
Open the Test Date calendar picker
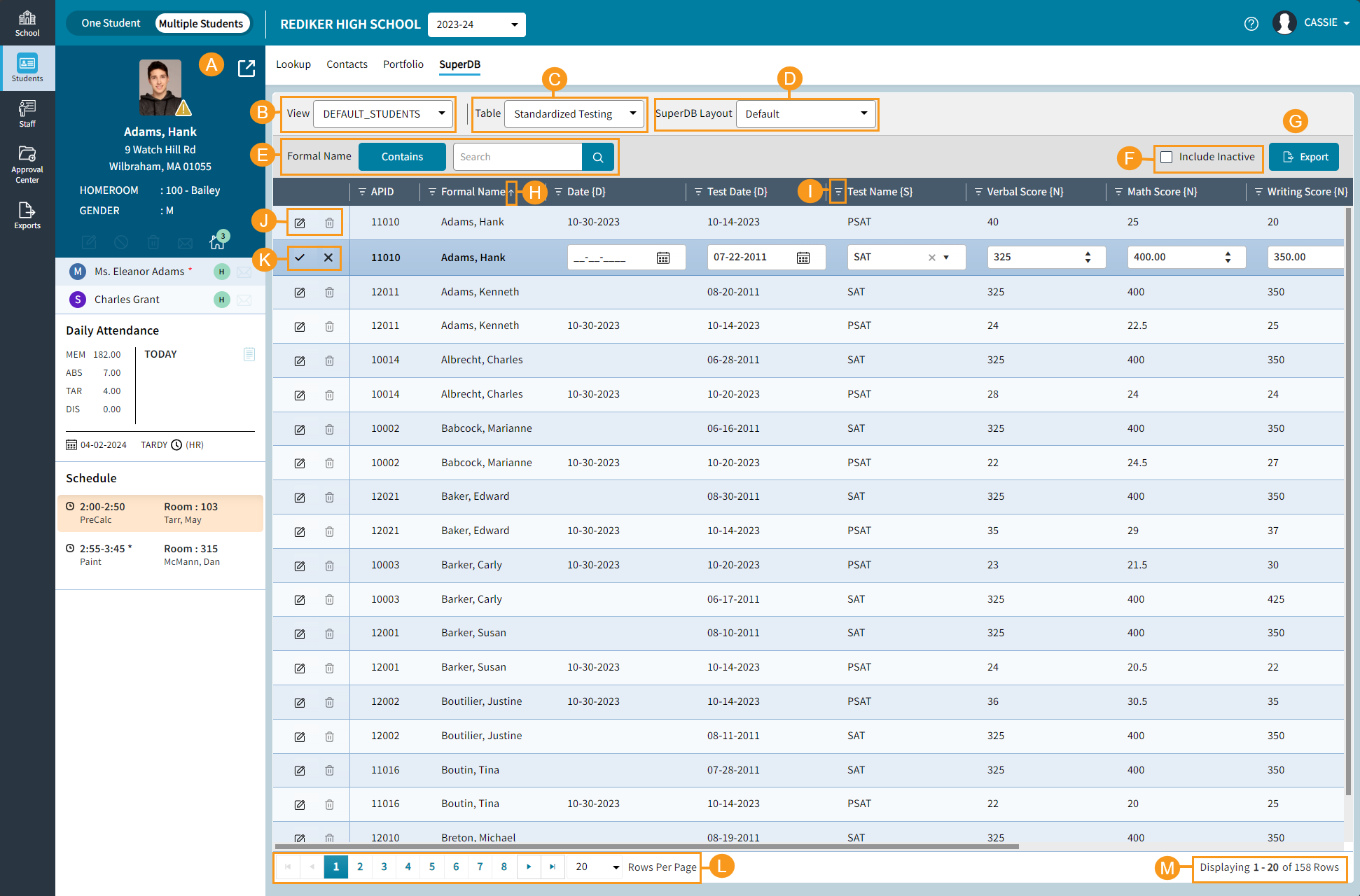(x=803, y=258)
